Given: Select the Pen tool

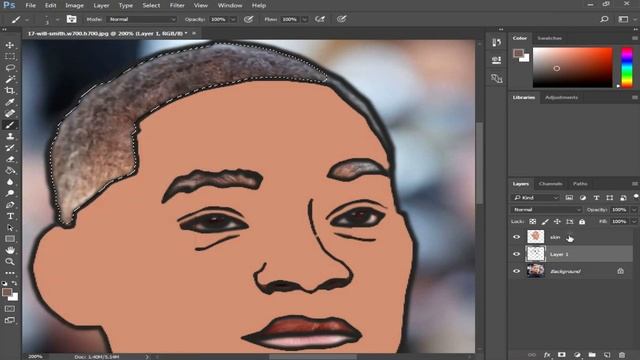Looking at the screenshot, I should (x=10, y=205).
